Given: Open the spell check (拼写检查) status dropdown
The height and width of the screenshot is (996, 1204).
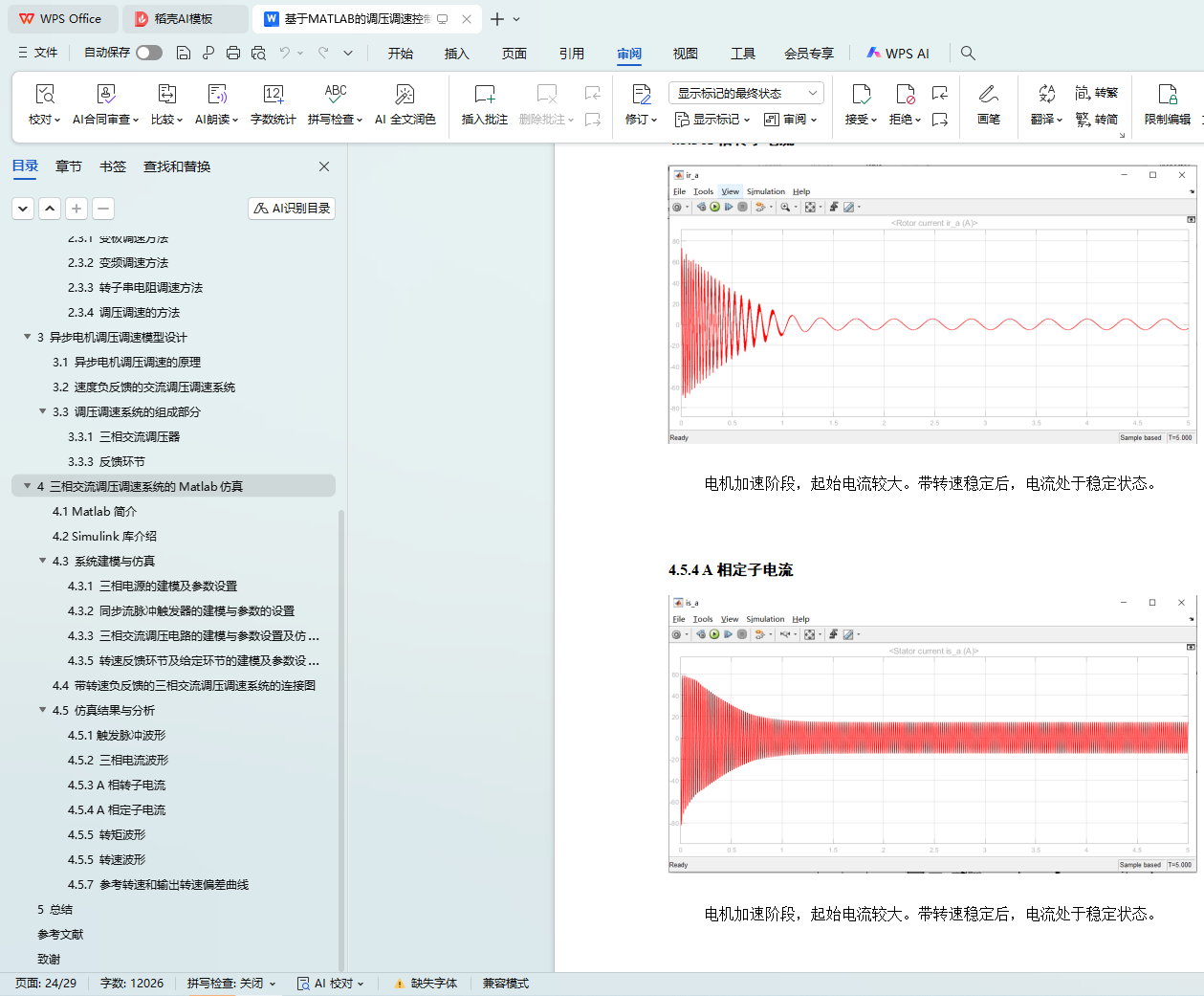Looking at the screenshot, I should coord(231,984).
